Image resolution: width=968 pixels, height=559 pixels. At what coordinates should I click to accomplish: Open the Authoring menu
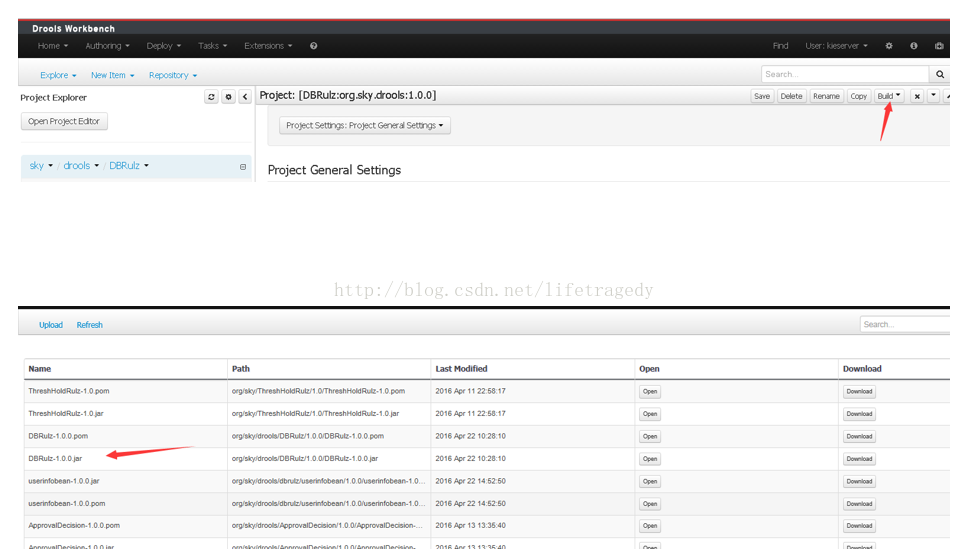[x=107, y=46]
